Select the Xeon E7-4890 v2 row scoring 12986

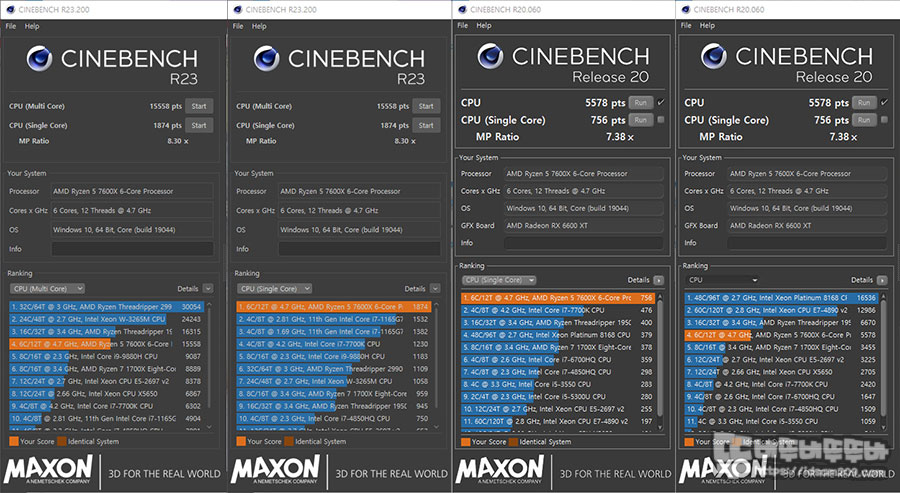click(x=781, y=310)
